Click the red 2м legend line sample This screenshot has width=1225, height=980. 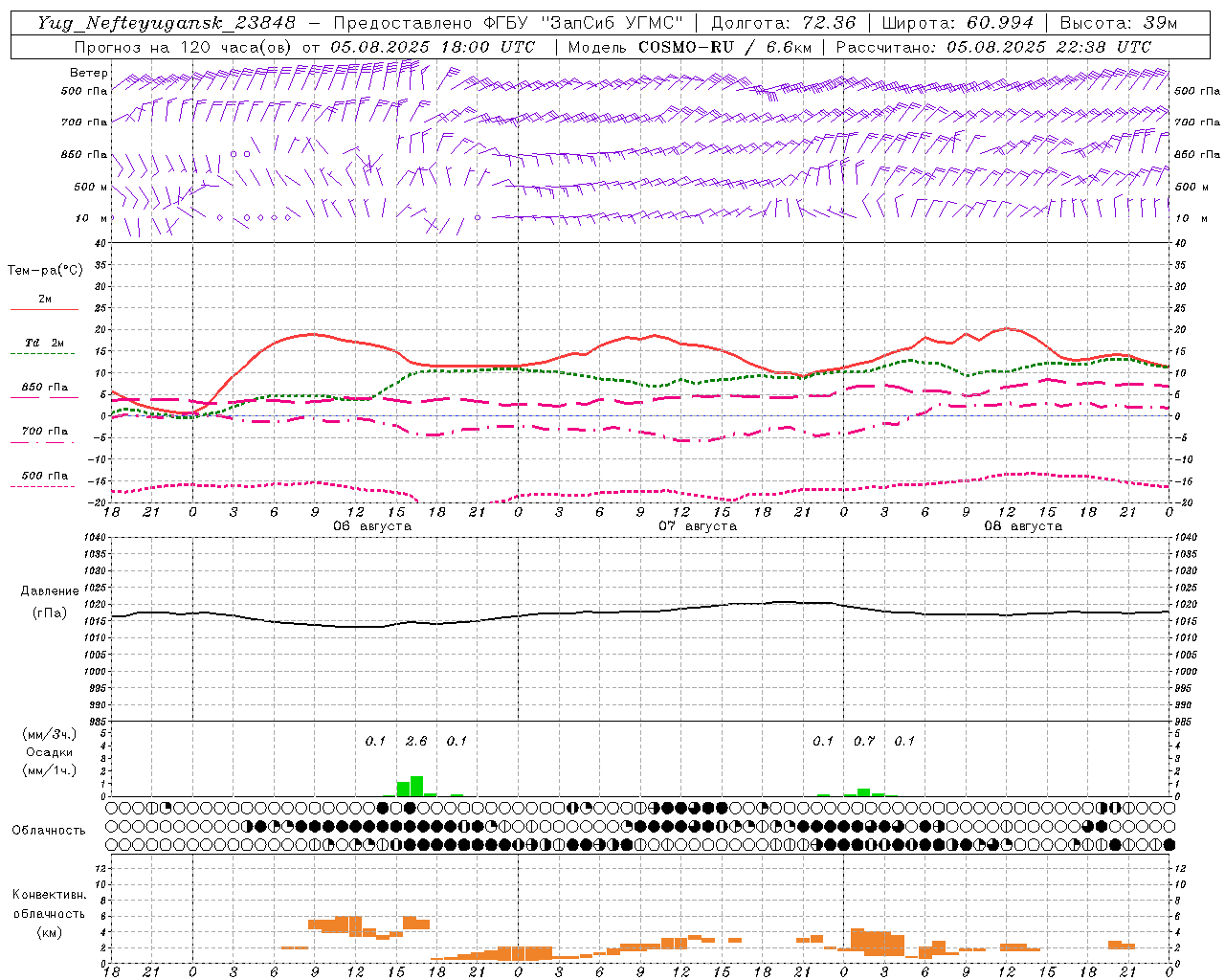44,310
